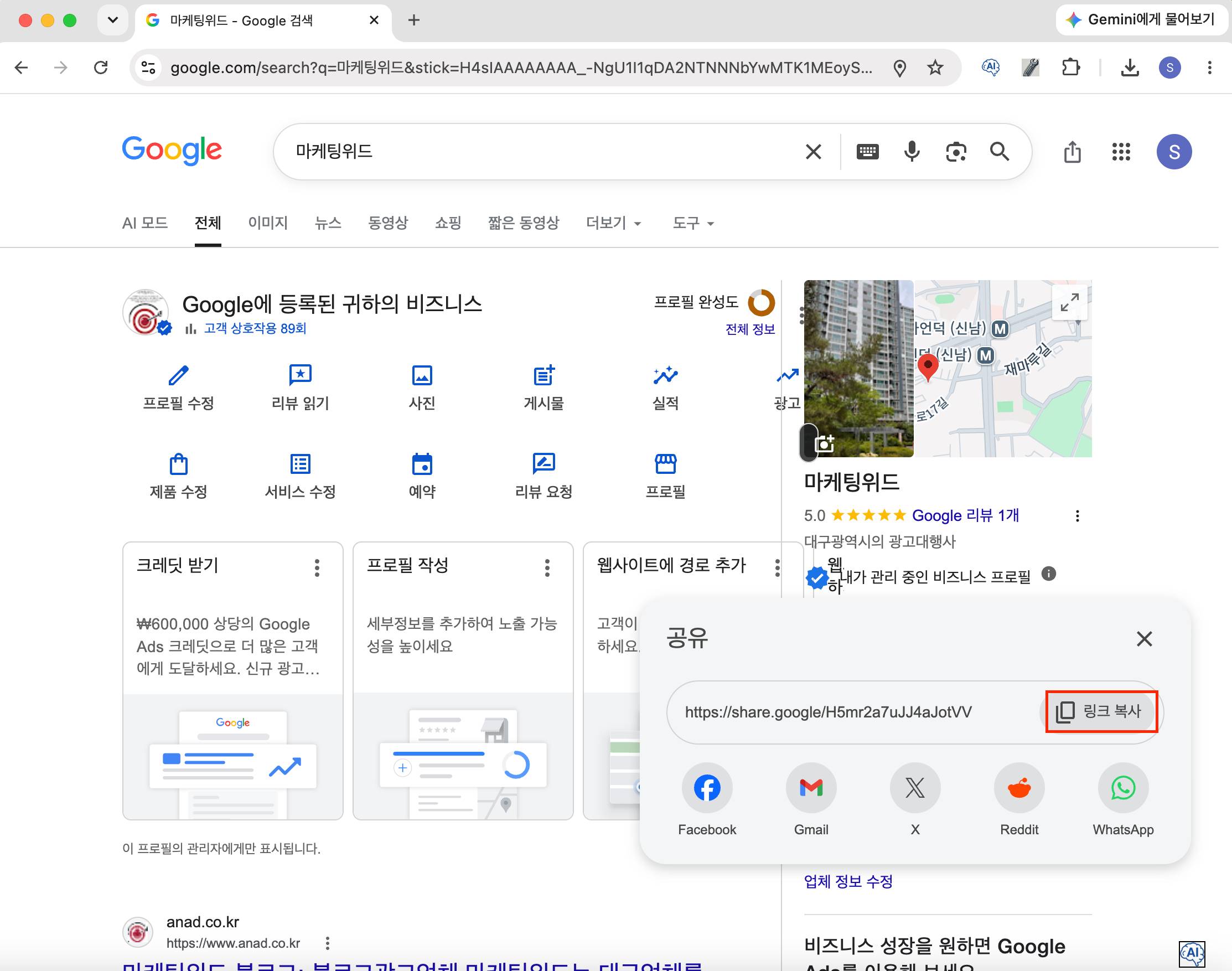Share to Reddit icon
The height and width of the screenshot is (971, 1232).
coord(1019,788)
